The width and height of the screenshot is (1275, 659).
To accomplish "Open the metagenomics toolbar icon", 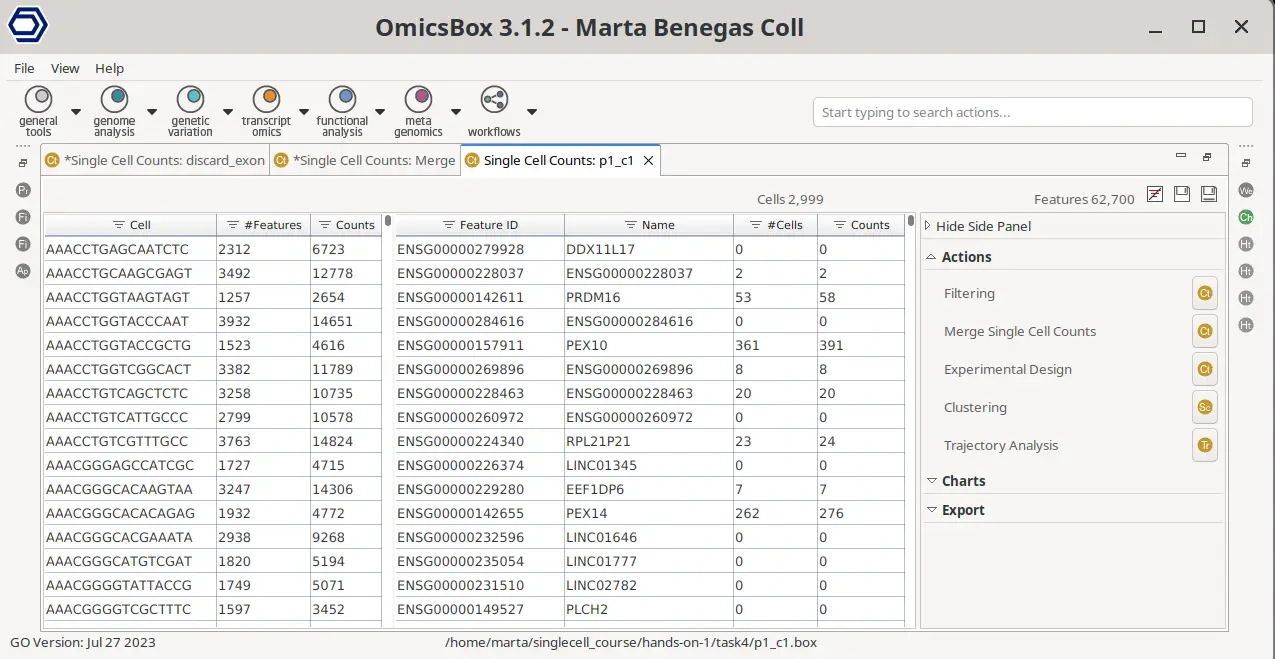I will [418, 99].
